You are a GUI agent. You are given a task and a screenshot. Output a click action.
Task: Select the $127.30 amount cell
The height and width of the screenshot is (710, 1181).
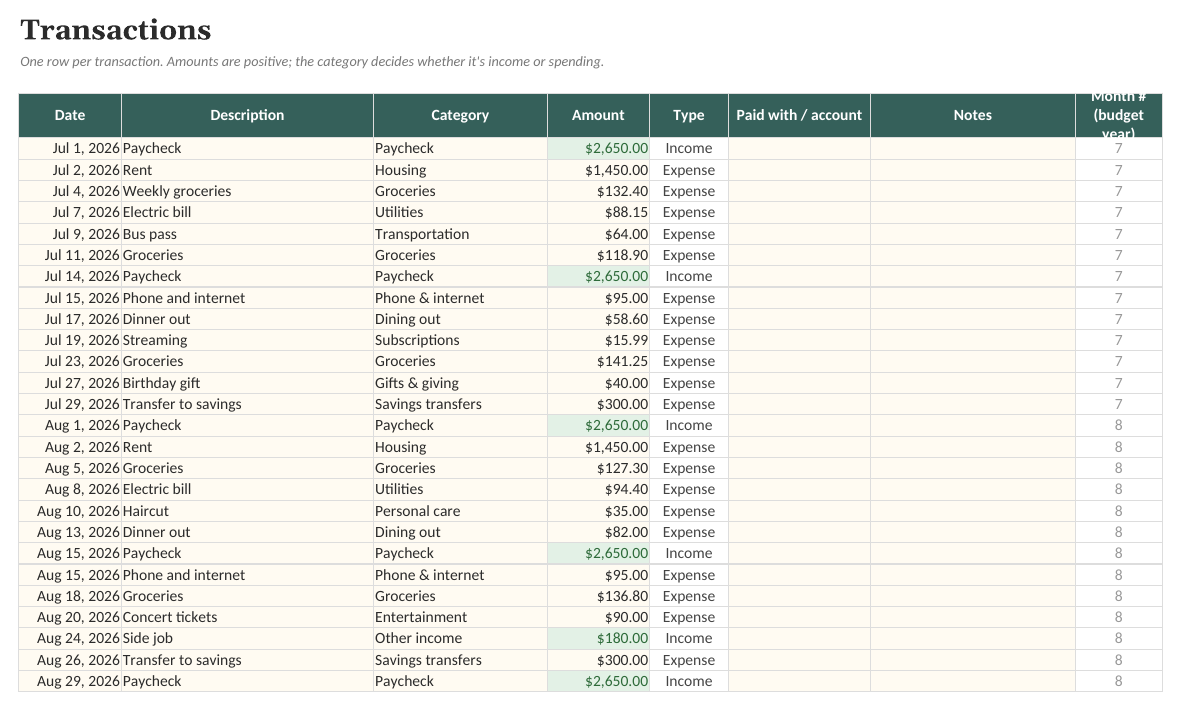pos(598,468)
